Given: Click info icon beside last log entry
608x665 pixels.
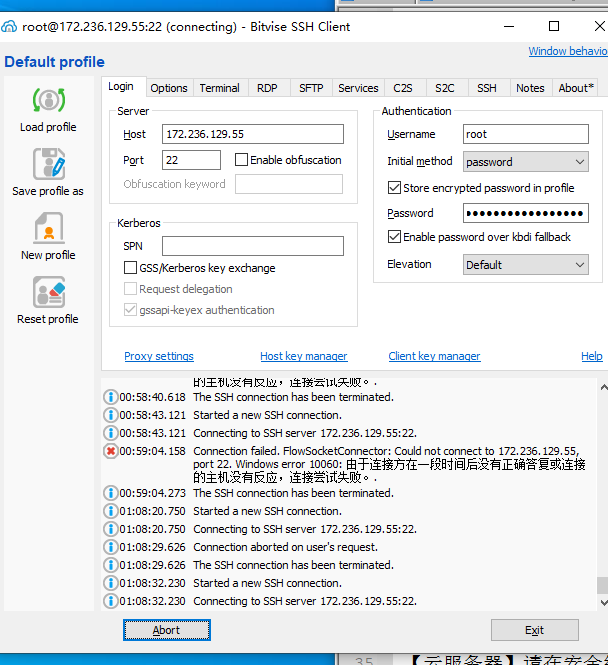Looking at the screenshot, I should click(x=110, y=602).
